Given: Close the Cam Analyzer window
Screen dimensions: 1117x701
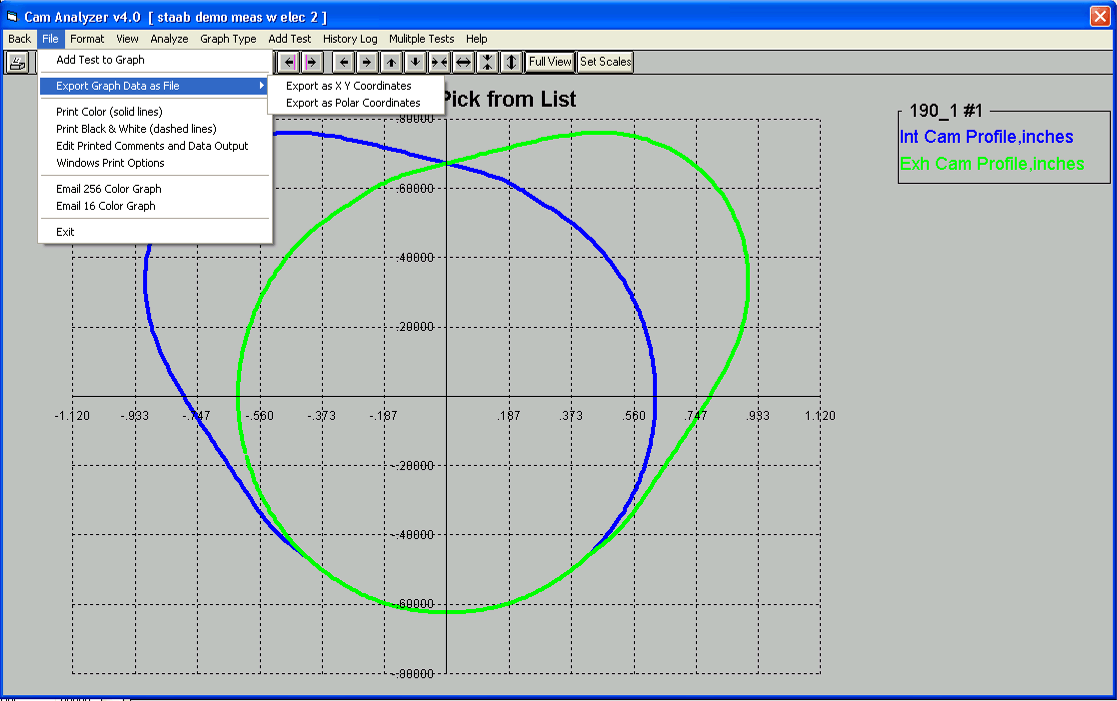Looking at the screenshot, I should click(1100, 16).
